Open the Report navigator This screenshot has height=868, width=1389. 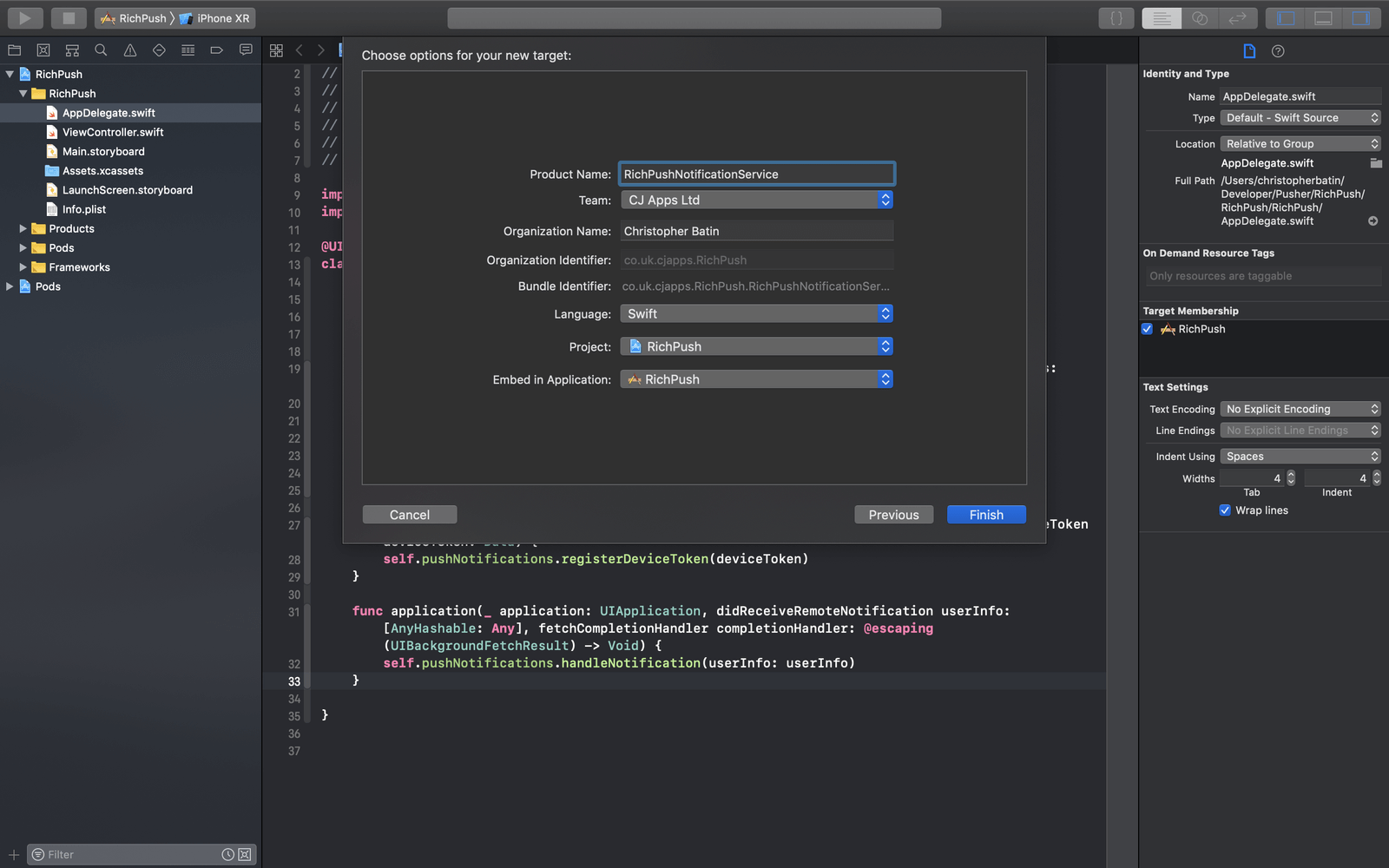pyautogui.click(x=246, y=50)
